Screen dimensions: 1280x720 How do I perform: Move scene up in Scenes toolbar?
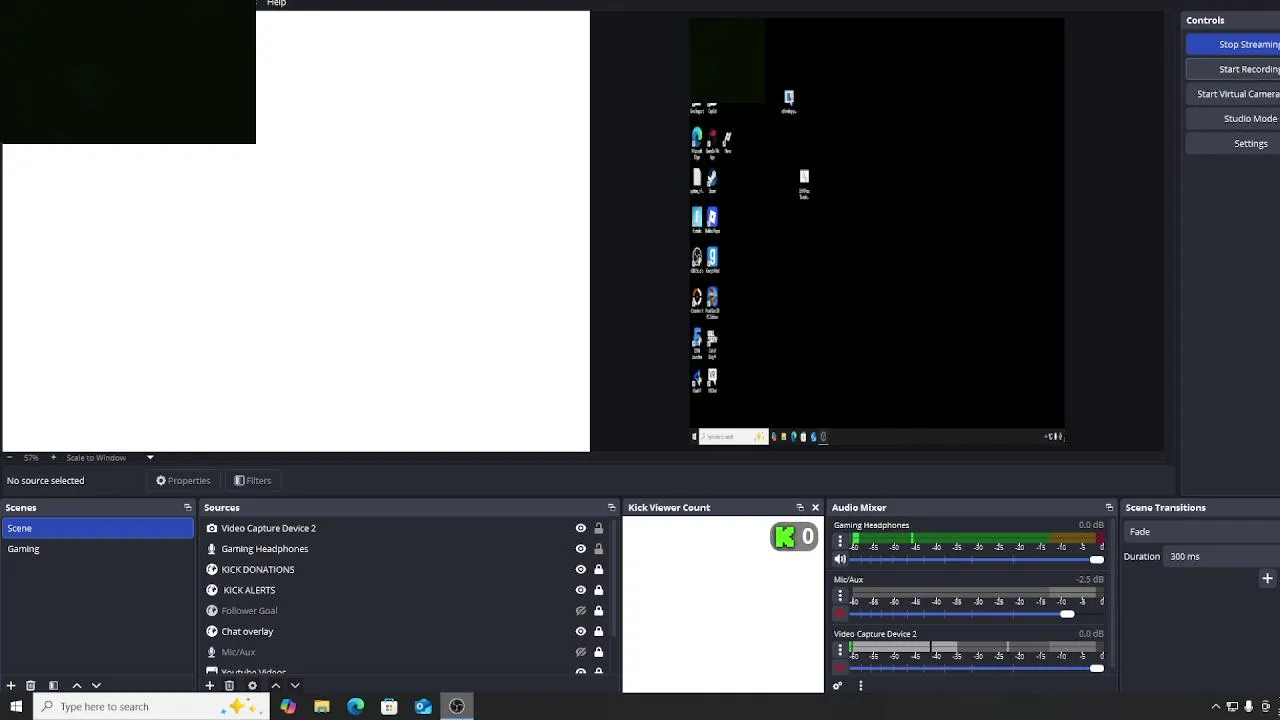tap(76, 686)
